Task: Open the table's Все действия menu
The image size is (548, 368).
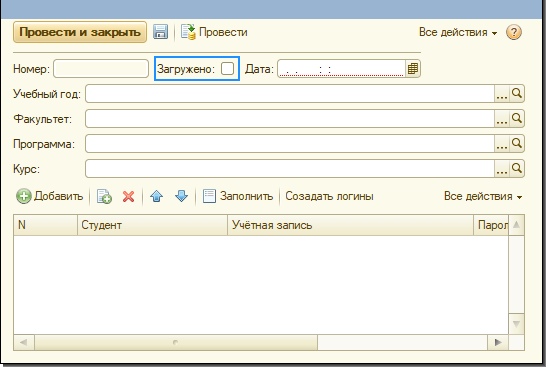Action: click(x=483, y=196)
